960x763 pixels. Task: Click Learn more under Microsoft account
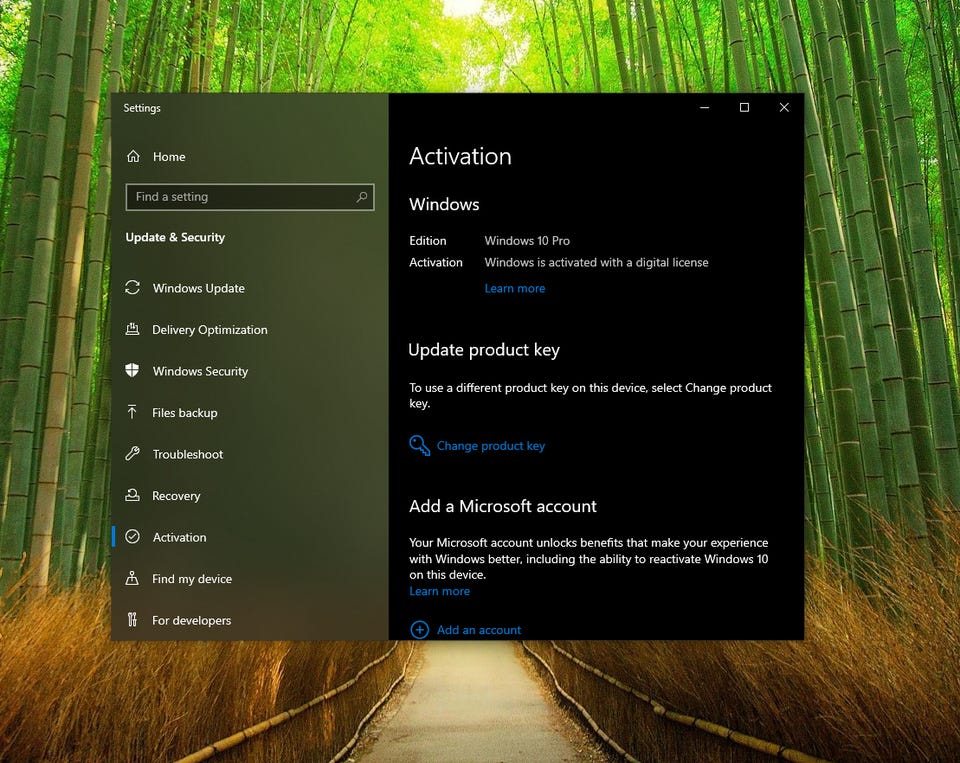coord(439,591)
